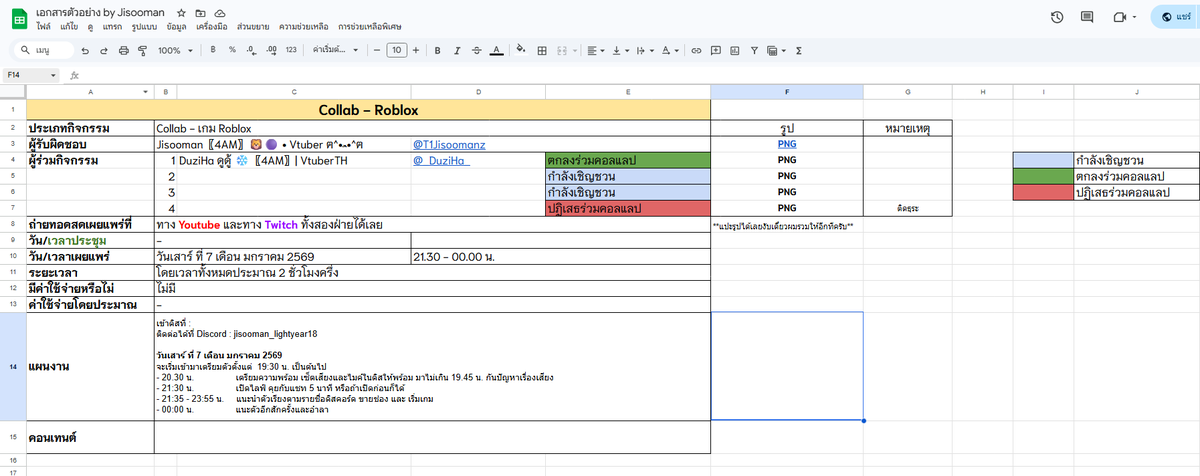Viewport: 1200px width, 476px height.
Task: Select the red ปฏิเสธร่วมคอลแลป cell in column E
Action: [x=628, y=208]
